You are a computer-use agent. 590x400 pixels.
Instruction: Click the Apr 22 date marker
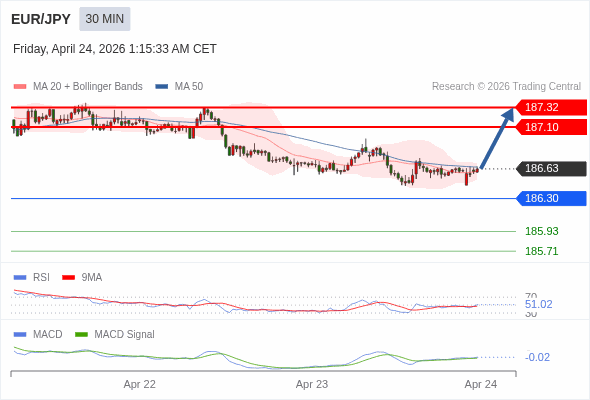click(x=139, y=384)
